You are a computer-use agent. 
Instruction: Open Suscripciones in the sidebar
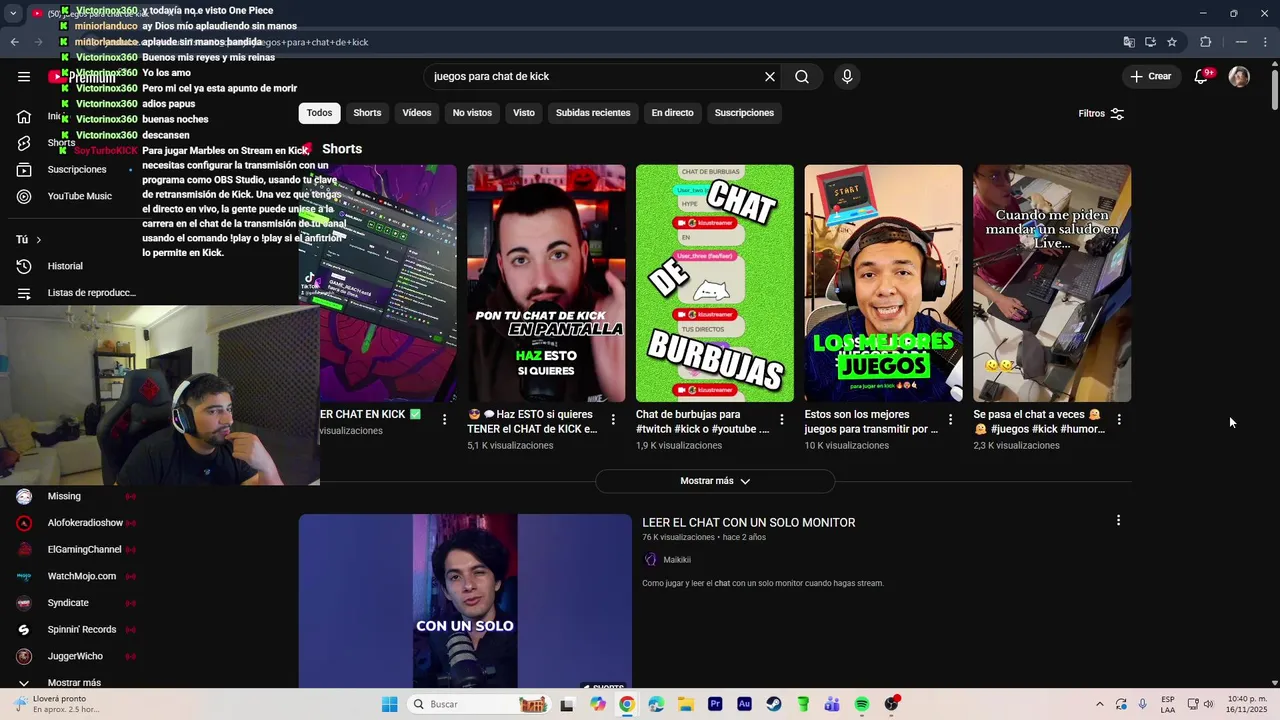tap(76, 169)
